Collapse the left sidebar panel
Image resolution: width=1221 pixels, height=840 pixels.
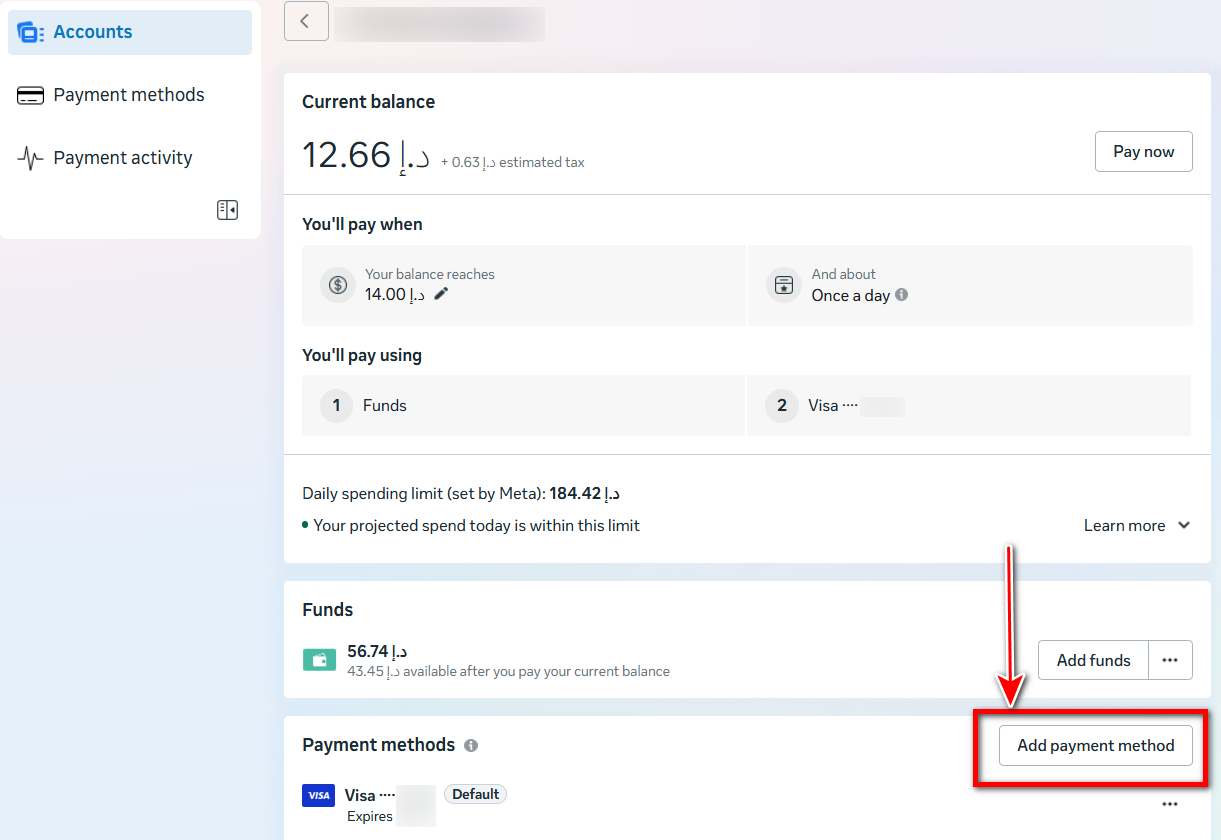(227, 210)
